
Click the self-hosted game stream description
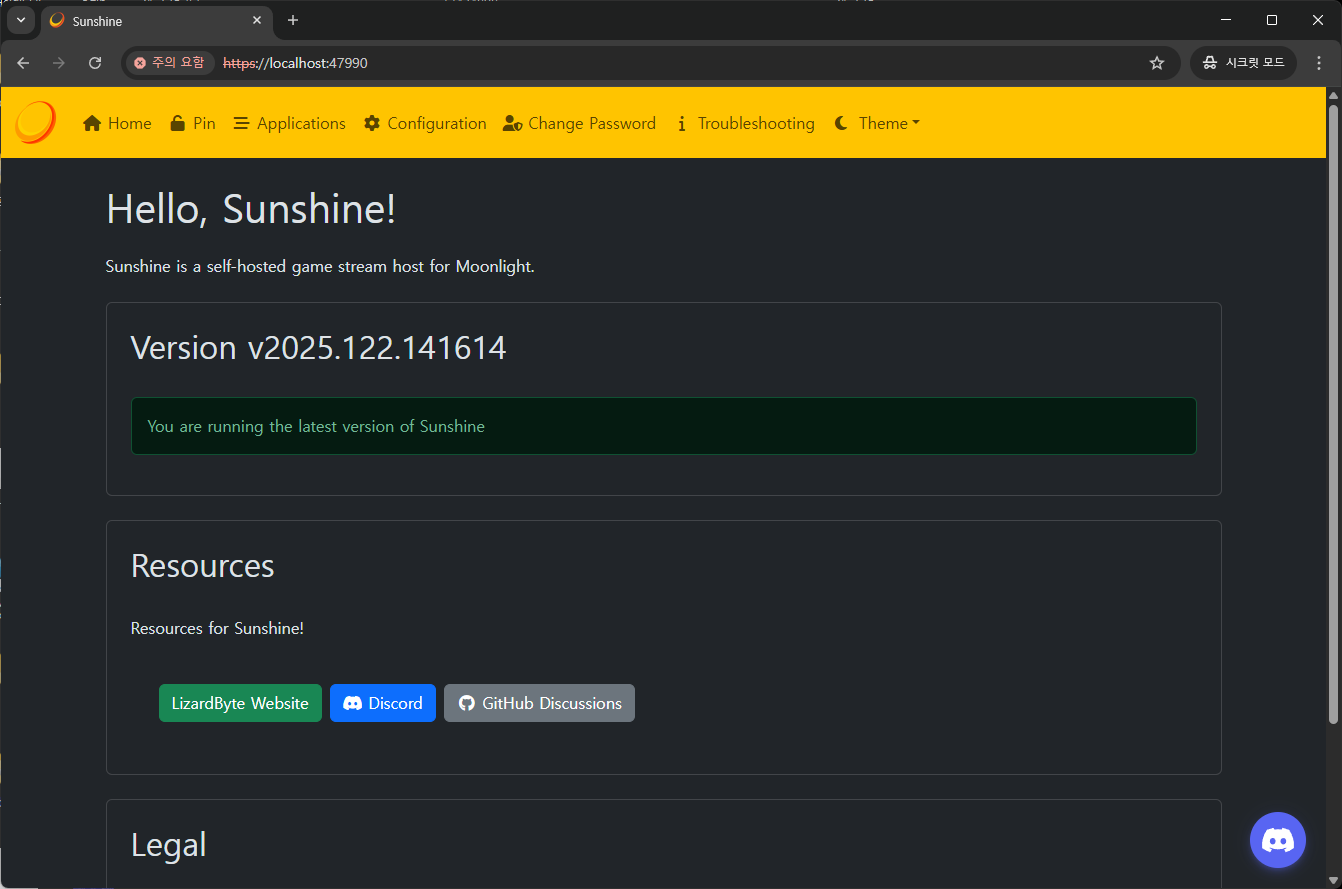[x=320, y=267]
